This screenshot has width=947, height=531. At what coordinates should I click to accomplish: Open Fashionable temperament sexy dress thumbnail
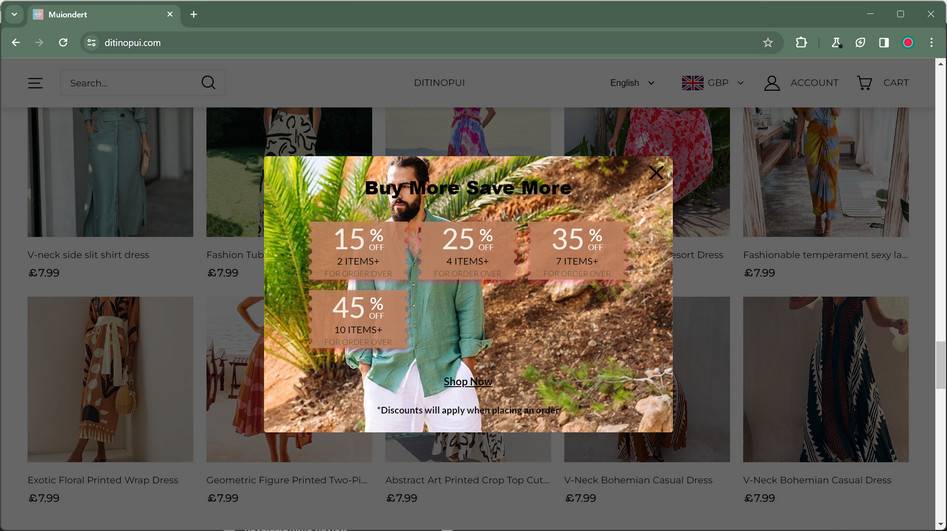pyautogui.click(x=826, y=172)
